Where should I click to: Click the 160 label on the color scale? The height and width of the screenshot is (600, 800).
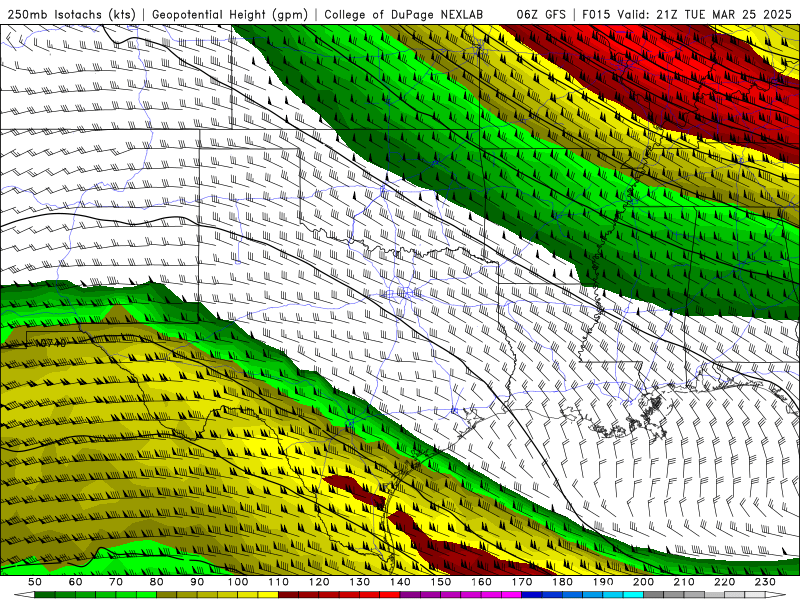(481, 582)
